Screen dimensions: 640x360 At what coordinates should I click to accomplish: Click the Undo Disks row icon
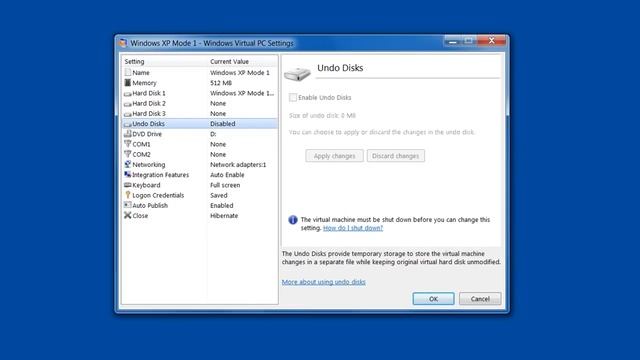tap(128, 124)
